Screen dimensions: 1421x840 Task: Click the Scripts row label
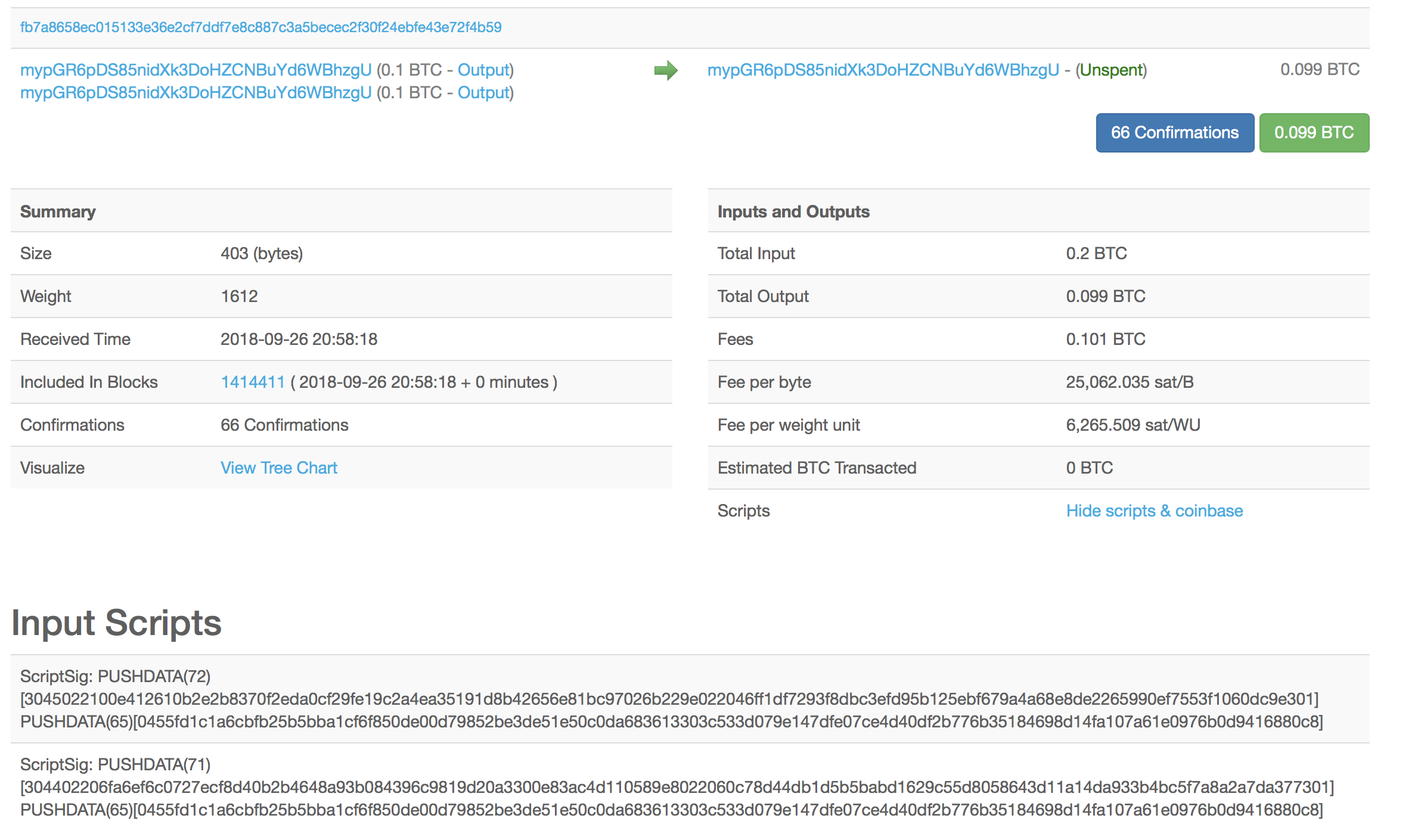743,511
